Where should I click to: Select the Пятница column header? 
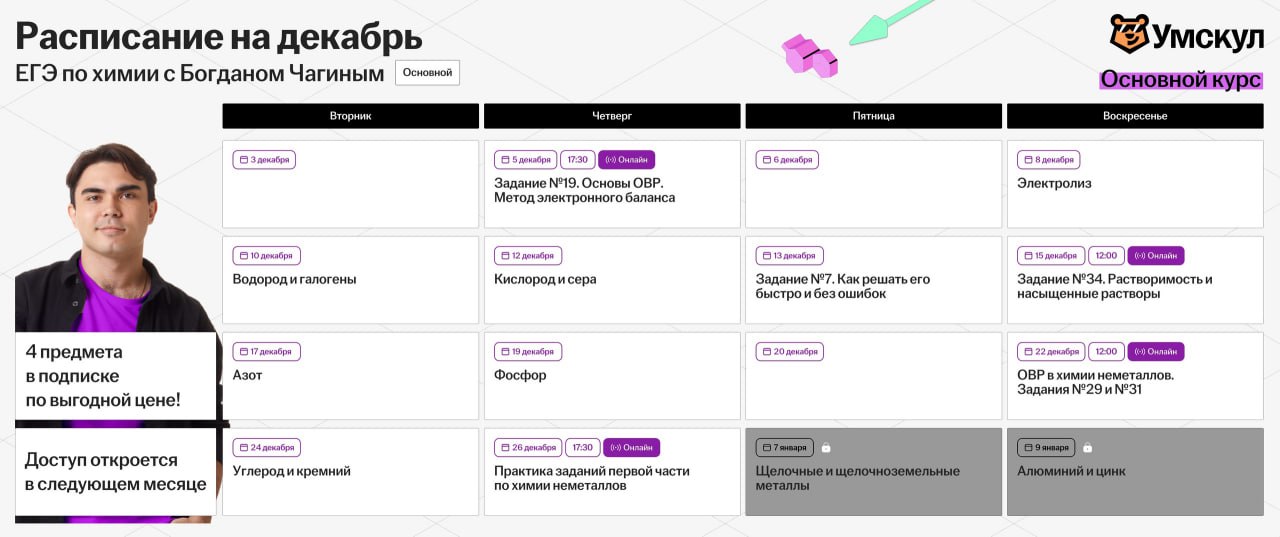(873, 116)
